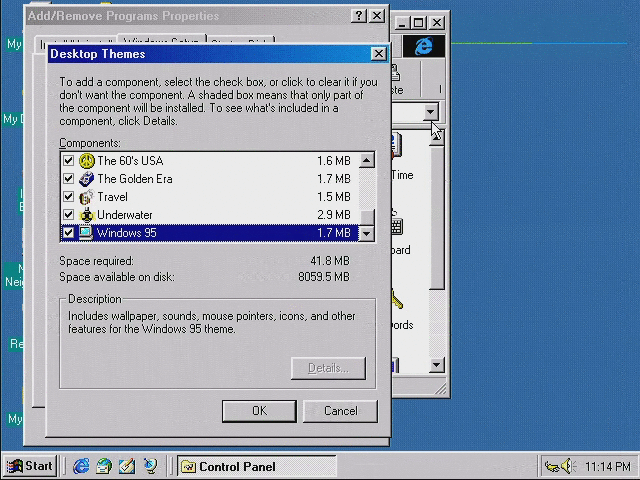Screen dimensions: 640x480
Task: Click the 11:14 PM system clock
Action: (607, 466)
